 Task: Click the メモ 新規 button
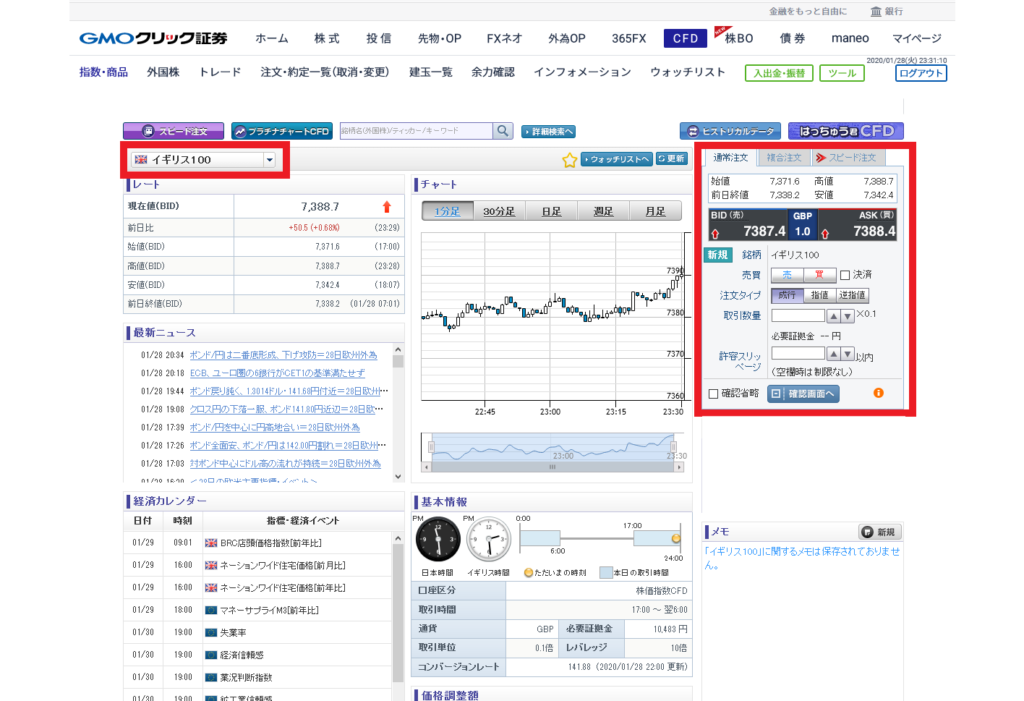880,532
